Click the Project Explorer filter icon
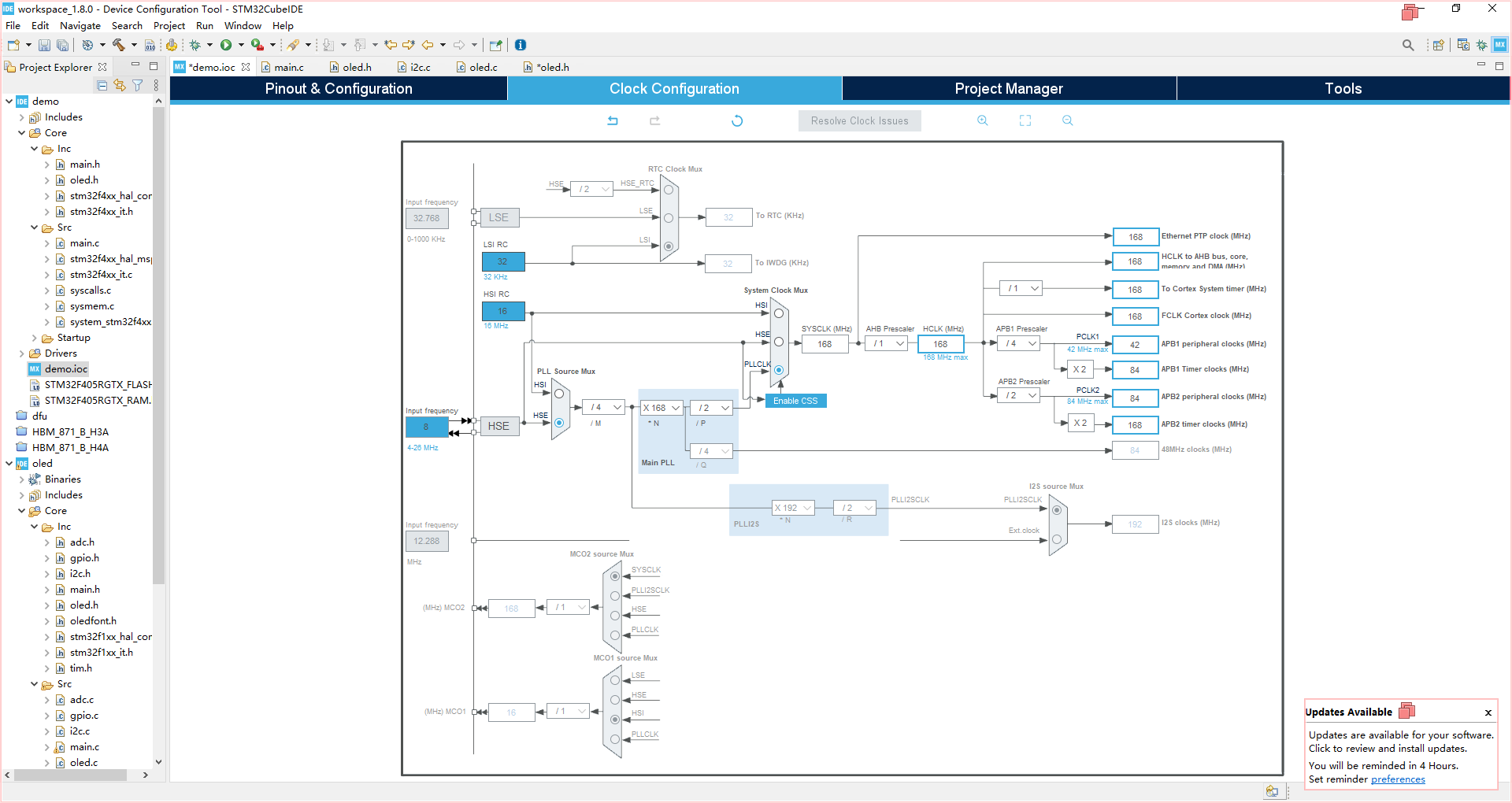 coord(137,85)
